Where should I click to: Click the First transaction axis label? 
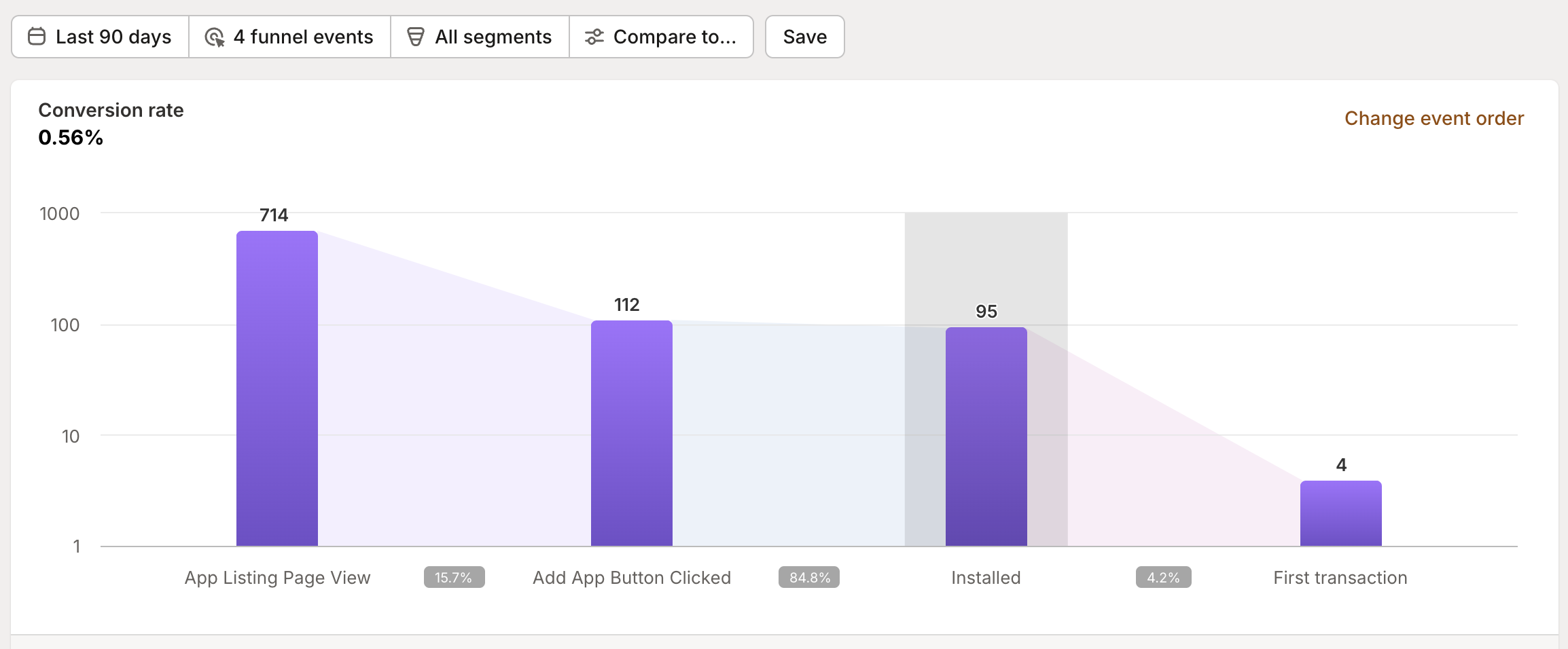click(1340, 578)
